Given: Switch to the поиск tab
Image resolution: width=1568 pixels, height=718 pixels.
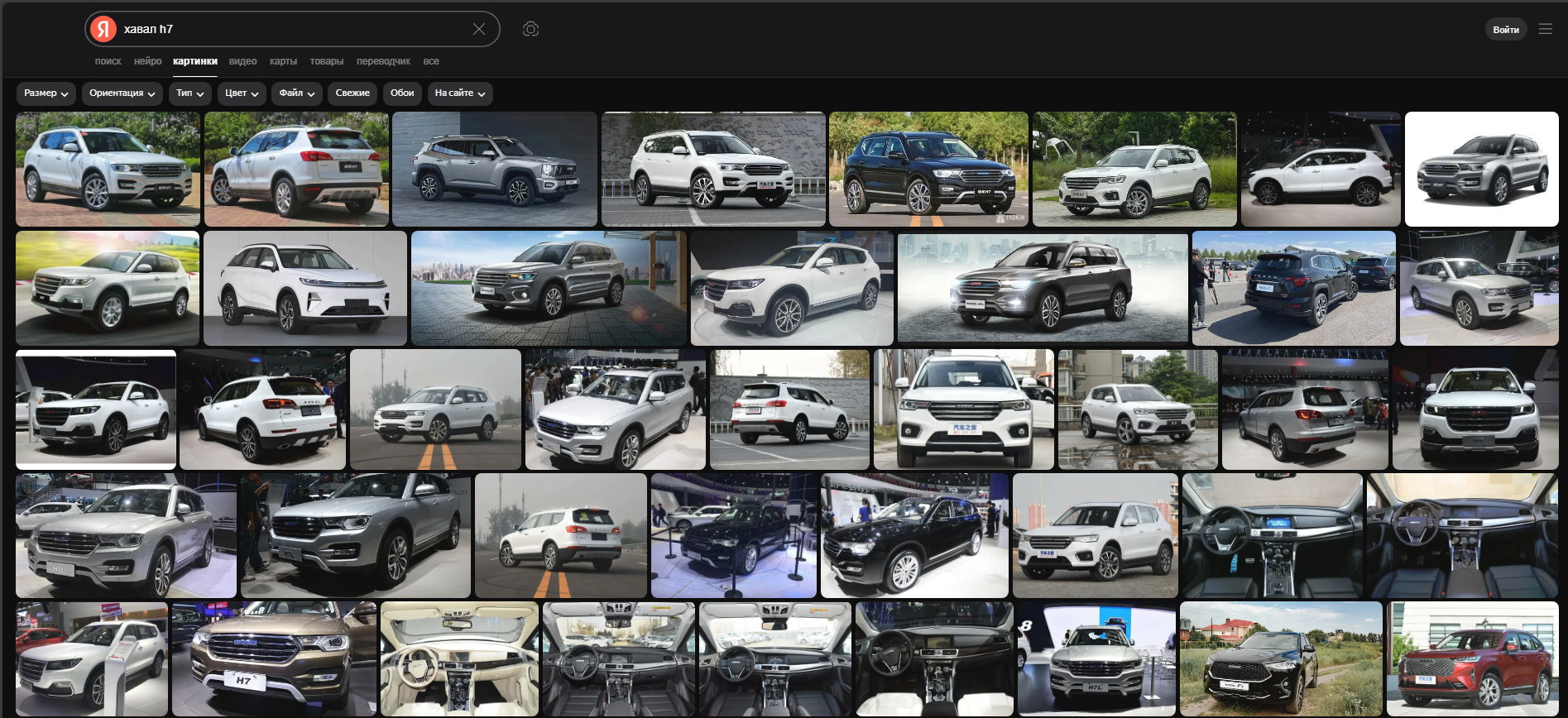Looking at the screenshot, I should coord(108,61).
